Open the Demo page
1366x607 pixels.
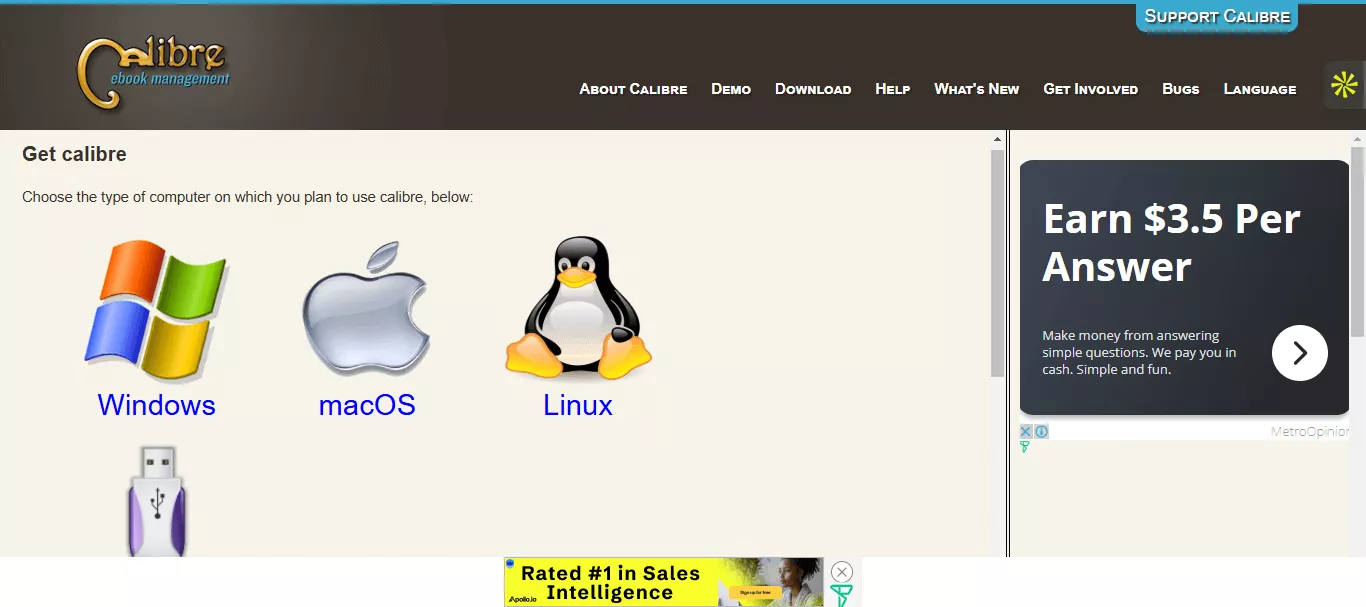click(x=731, y=89)
